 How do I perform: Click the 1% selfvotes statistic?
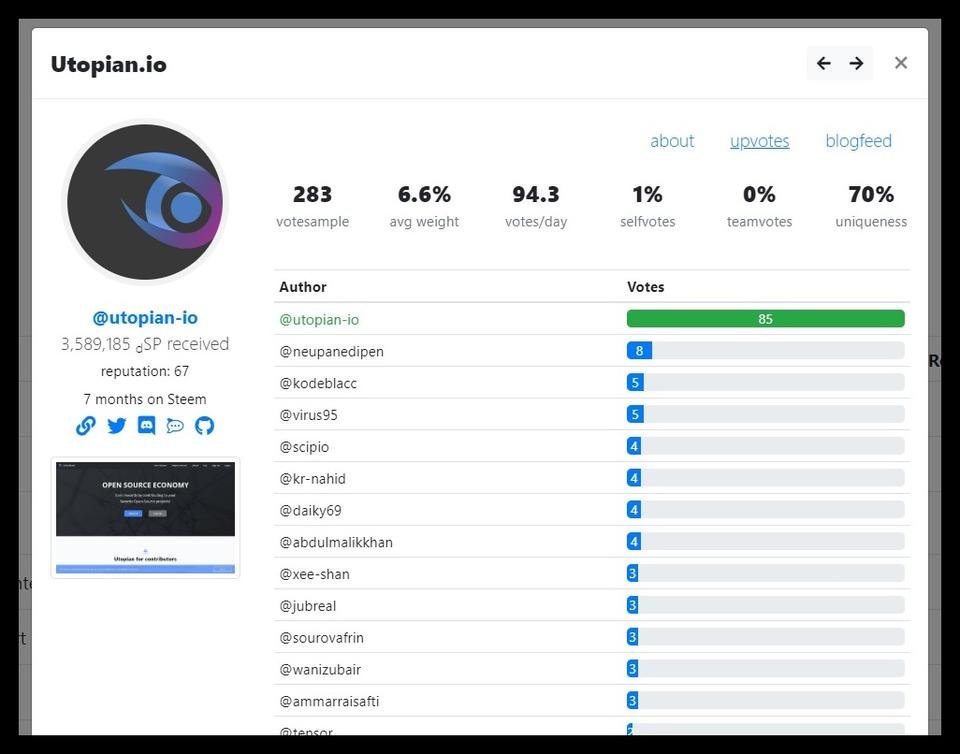647,206
